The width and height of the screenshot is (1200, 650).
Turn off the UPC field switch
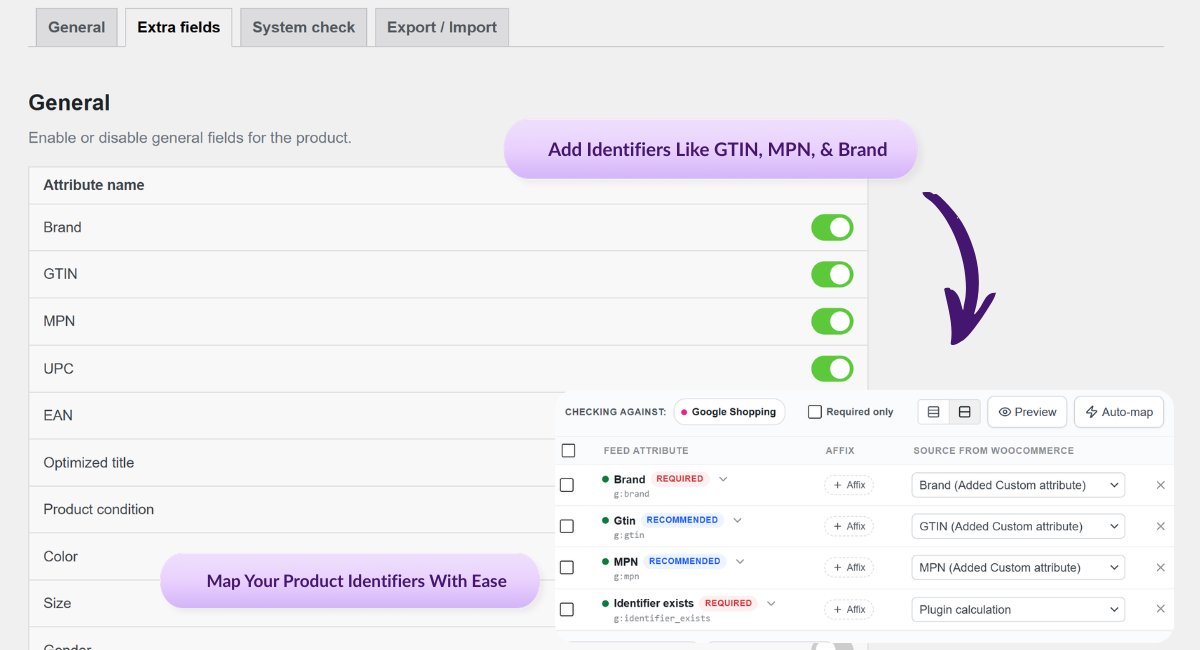(832, 368)
